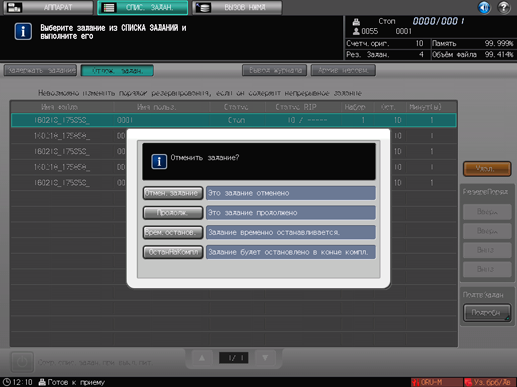Select the Отлож. задан. tab
The width and height of the screenshot is (517, 387).
click(117, 70)
